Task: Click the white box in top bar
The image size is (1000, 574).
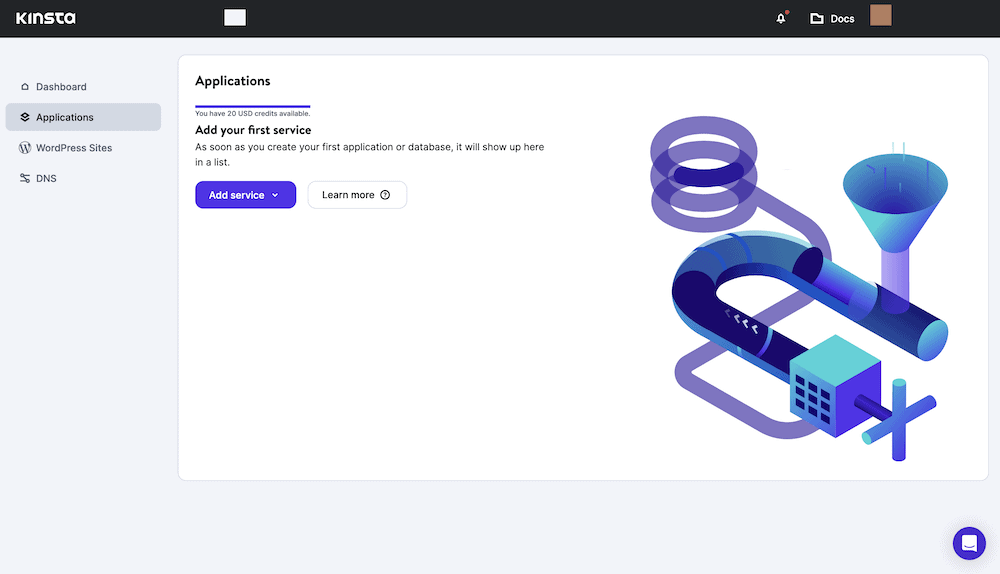Action: tap(235, 17)
